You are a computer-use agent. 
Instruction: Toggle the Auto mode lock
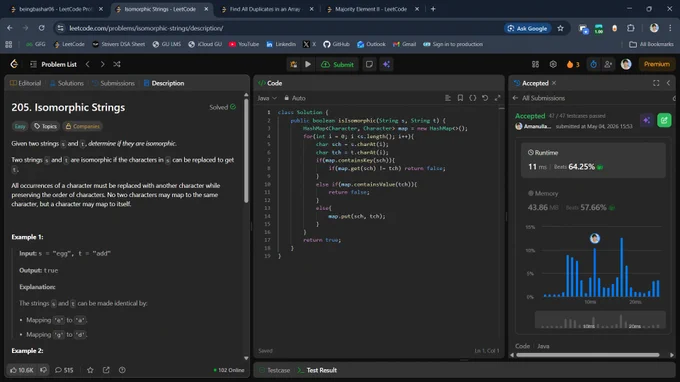(x=294, y=98)
